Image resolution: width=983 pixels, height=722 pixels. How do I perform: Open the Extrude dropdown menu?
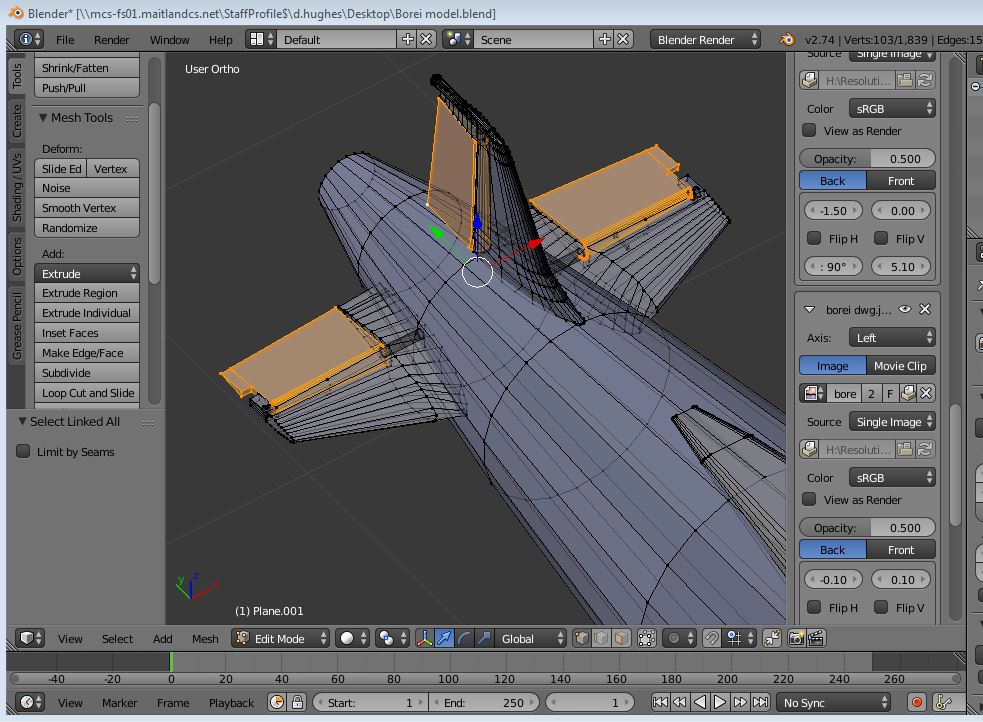pos(87,273)
